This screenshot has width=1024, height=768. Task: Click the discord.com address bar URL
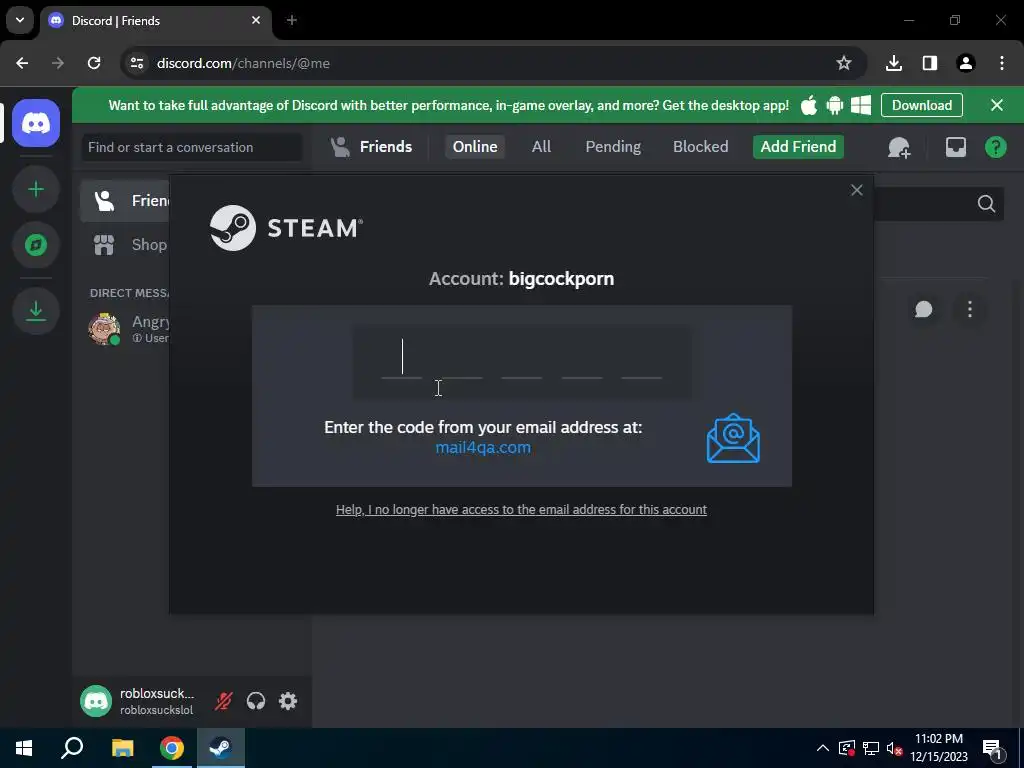[243, 63]
